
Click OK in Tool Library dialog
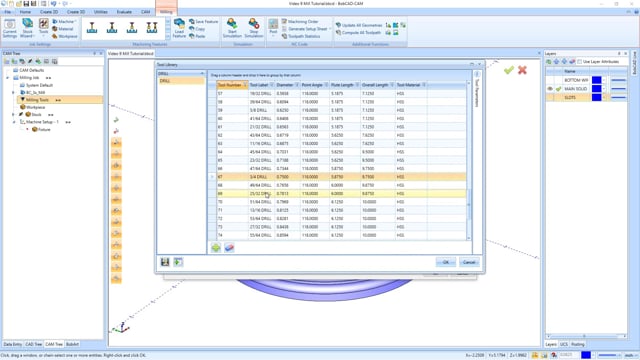tap(446, 262)
